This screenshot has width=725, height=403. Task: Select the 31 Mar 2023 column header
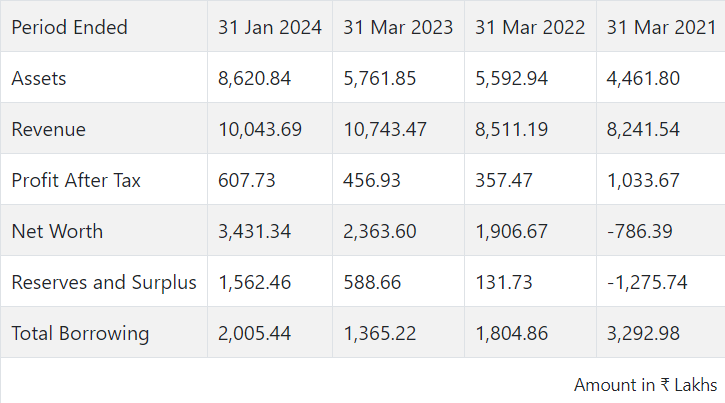click(397, 27)
